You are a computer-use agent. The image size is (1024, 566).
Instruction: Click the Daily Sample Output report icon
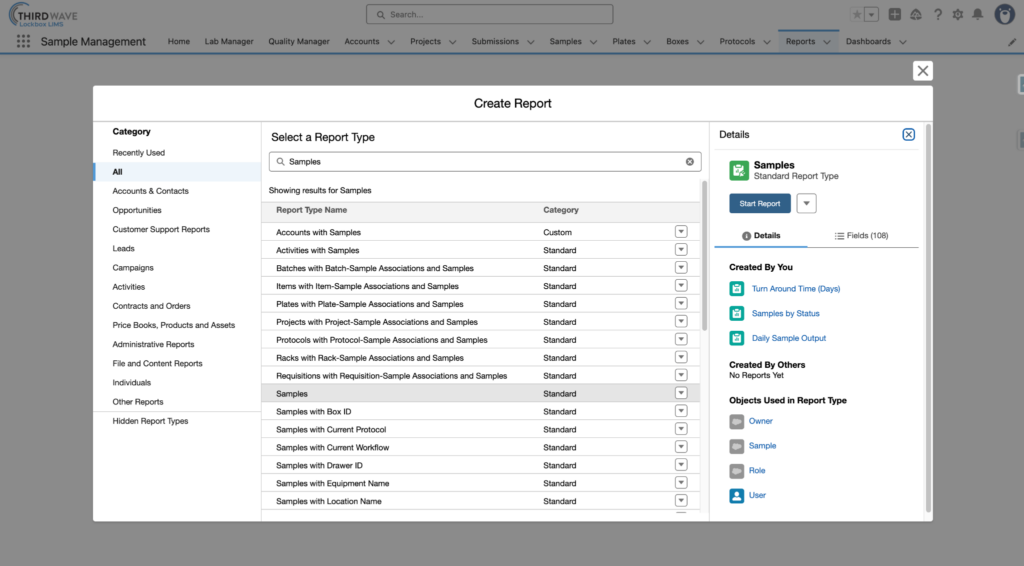click(737, 338)
